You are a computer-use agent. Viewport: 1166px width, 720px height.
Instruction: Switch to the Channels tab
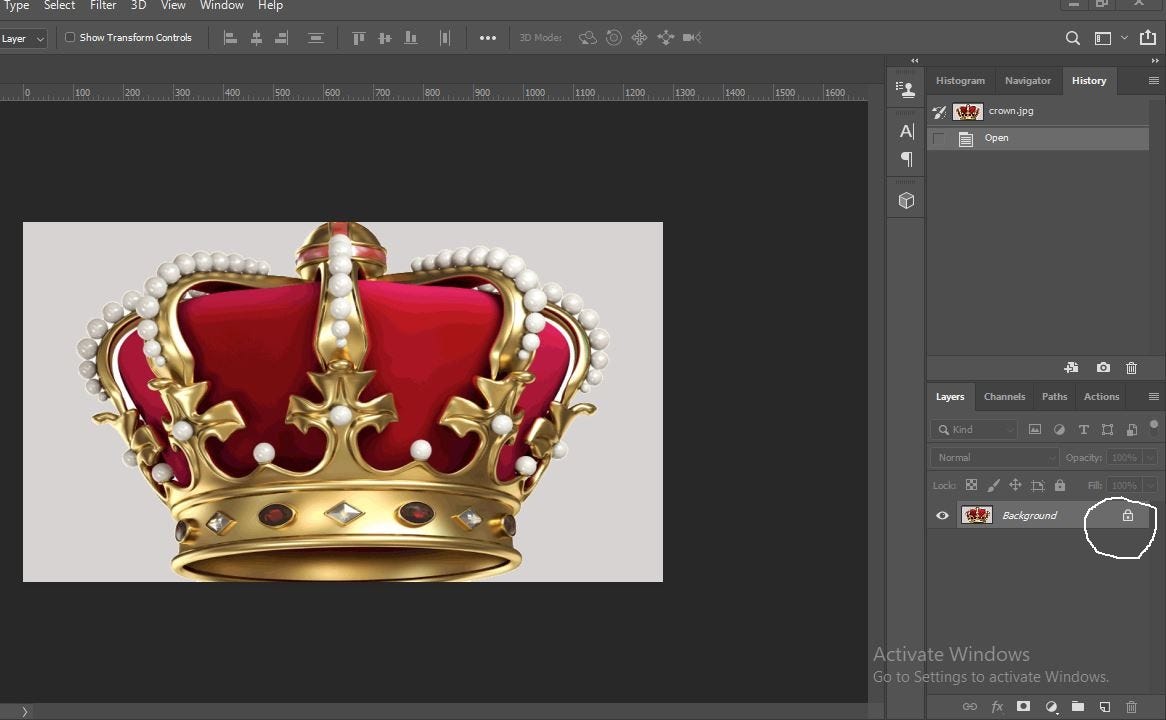1004,396
